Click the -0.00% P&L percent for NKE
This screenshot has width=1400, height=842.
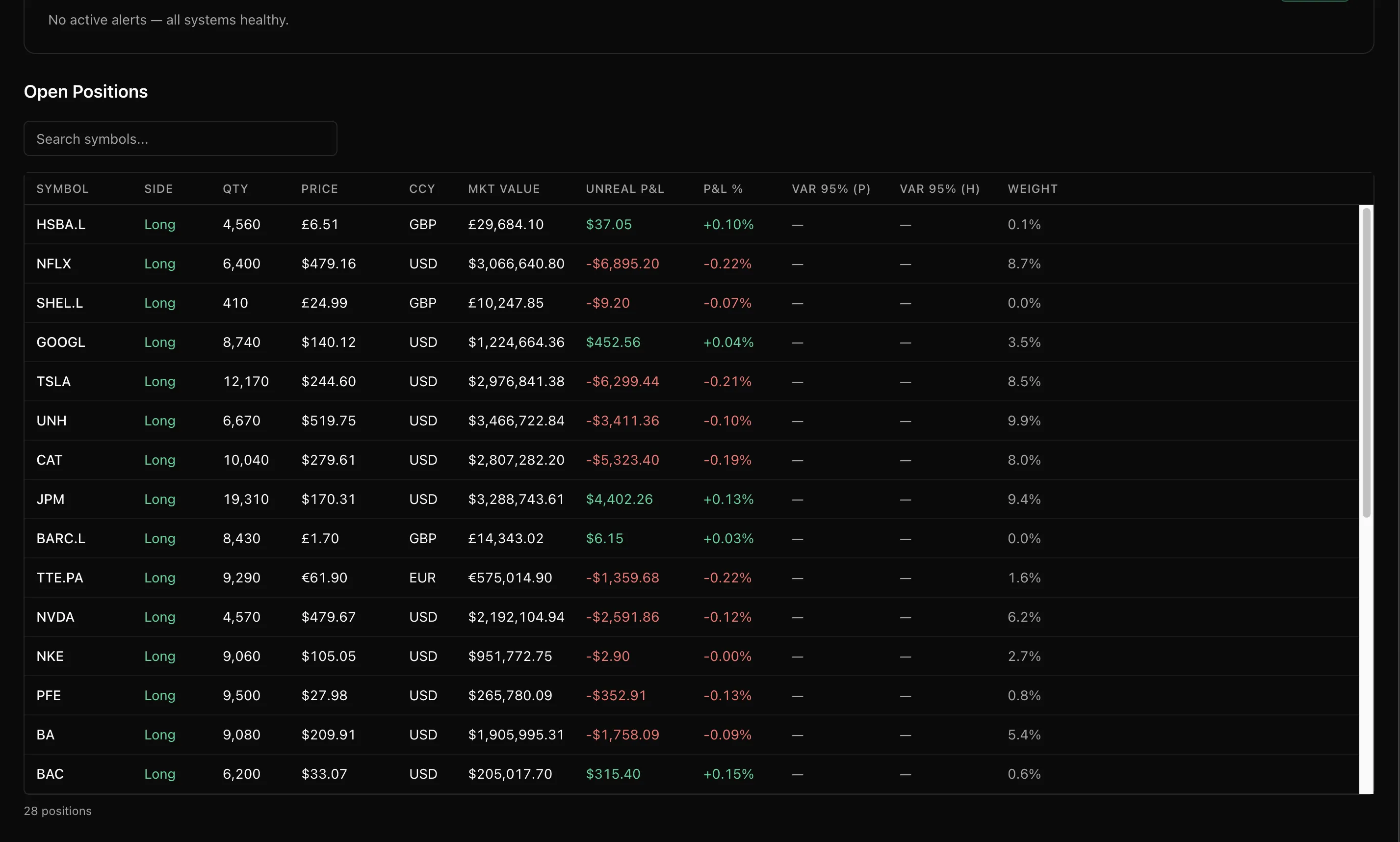[x=727, y=656]
